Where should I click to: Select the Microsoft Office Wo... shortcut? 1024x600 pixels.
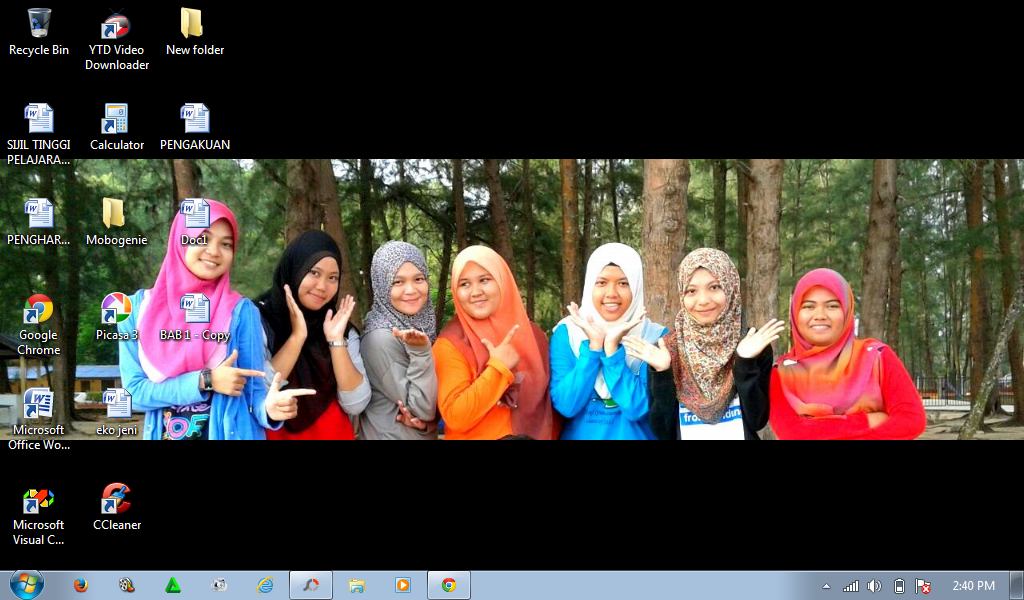tap(39, 419)
